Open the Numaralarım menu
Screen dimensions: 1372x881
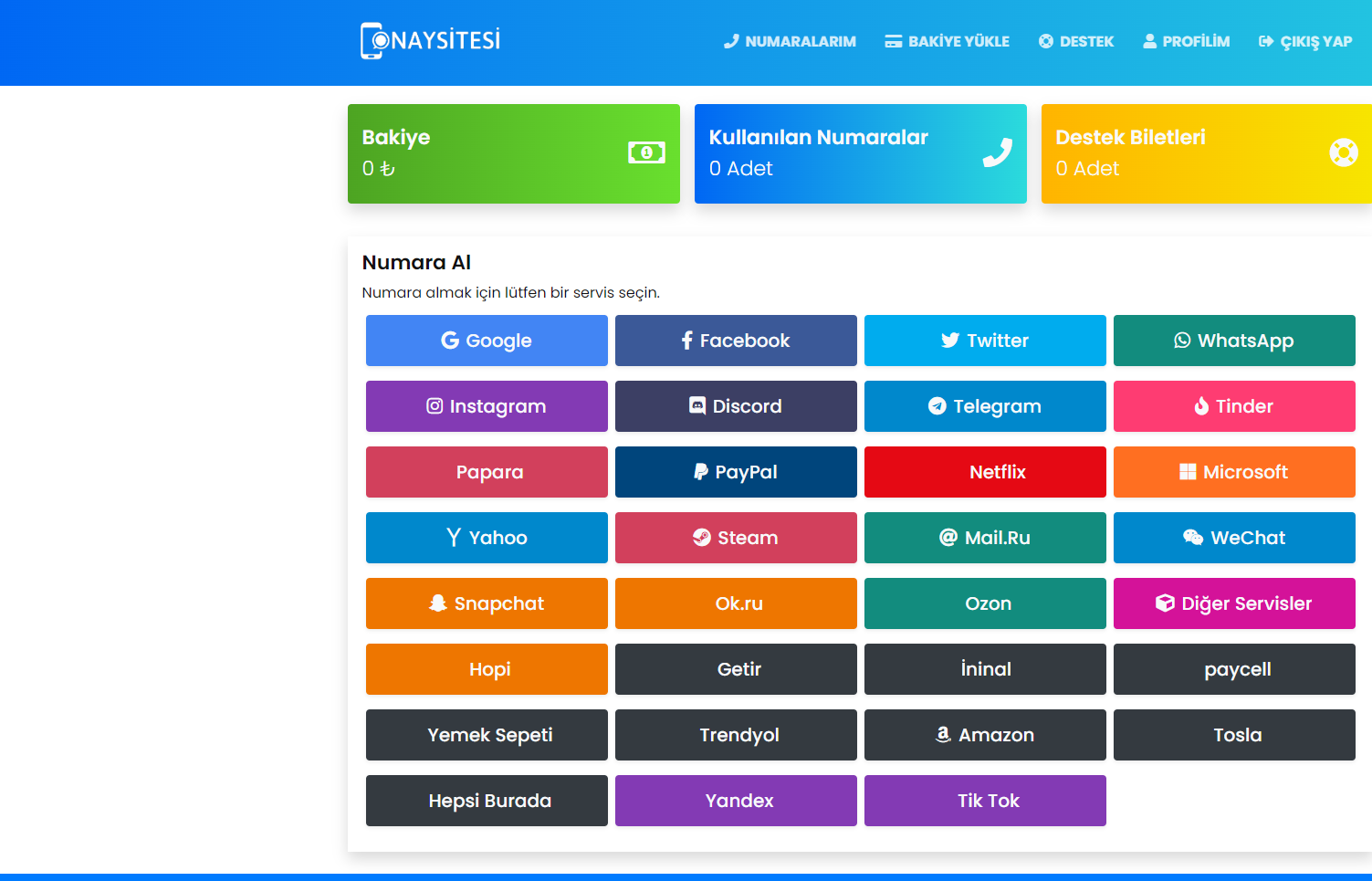click(x=791, y=41)
